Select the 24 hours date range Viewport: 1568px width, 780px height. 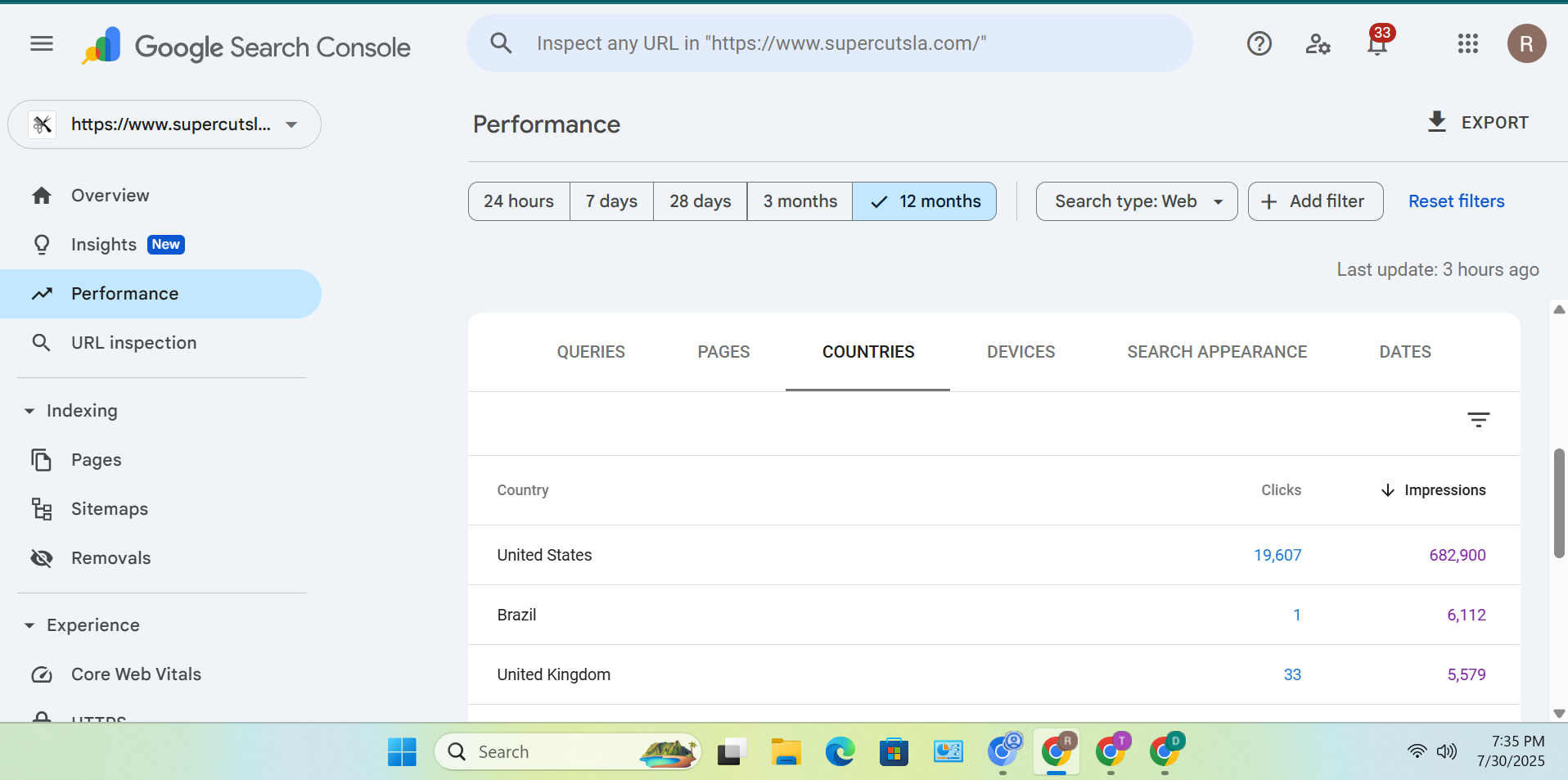[519, 201]
